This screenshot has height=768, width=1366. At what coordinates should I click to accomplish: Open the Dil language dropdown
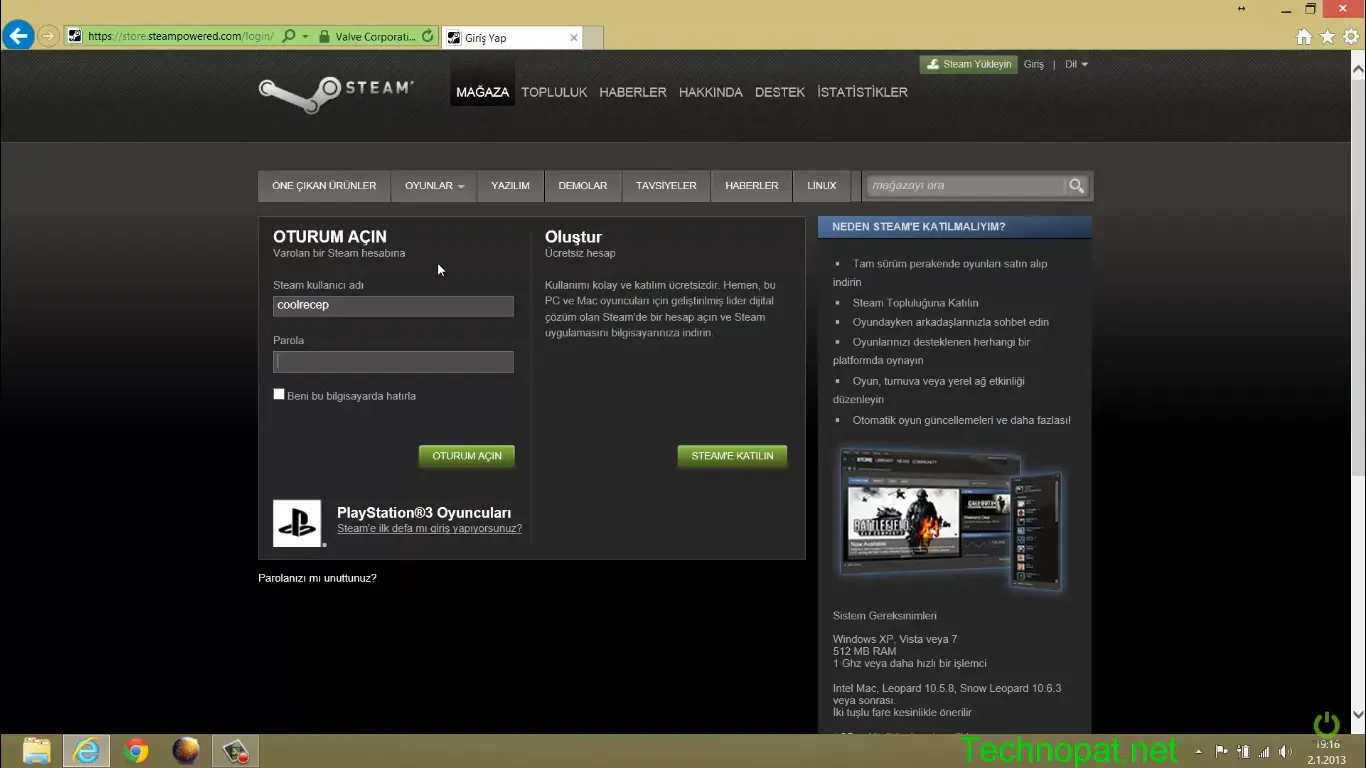coord(1076,64)
